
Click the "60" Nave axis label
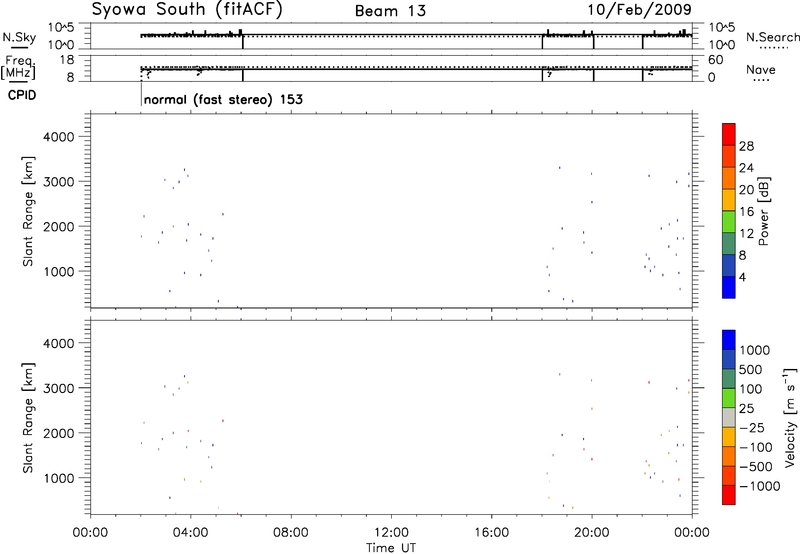click(x=715, y=60)
